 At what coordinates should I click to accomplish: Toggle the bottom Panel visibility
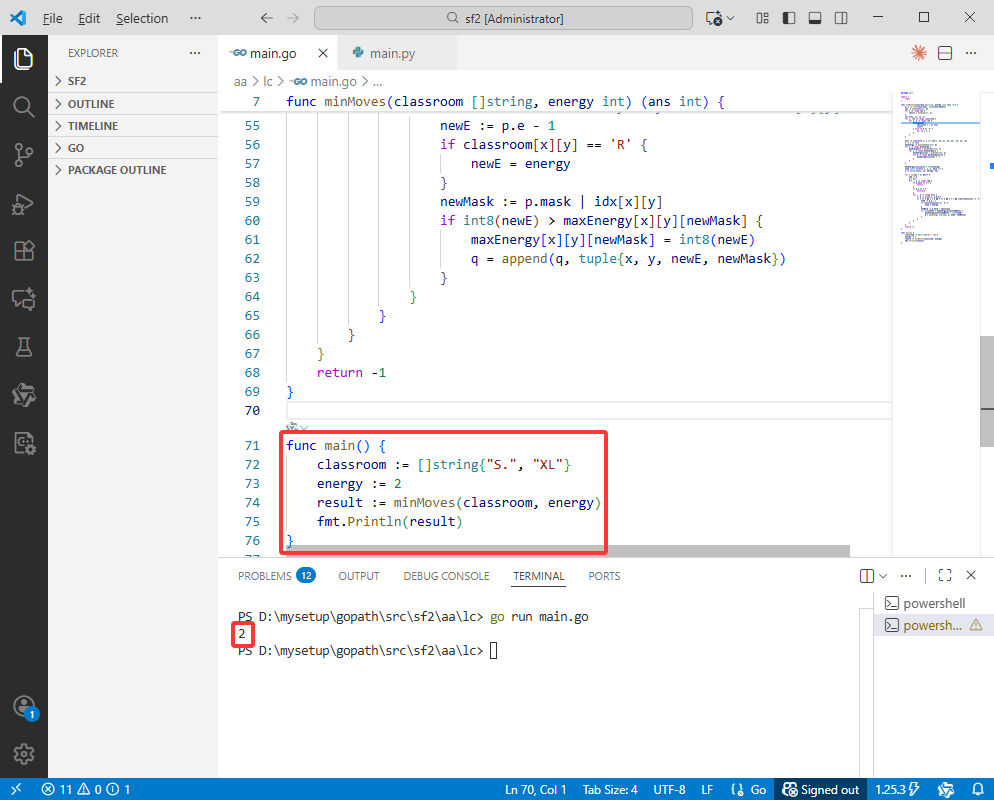pos(815,18)
